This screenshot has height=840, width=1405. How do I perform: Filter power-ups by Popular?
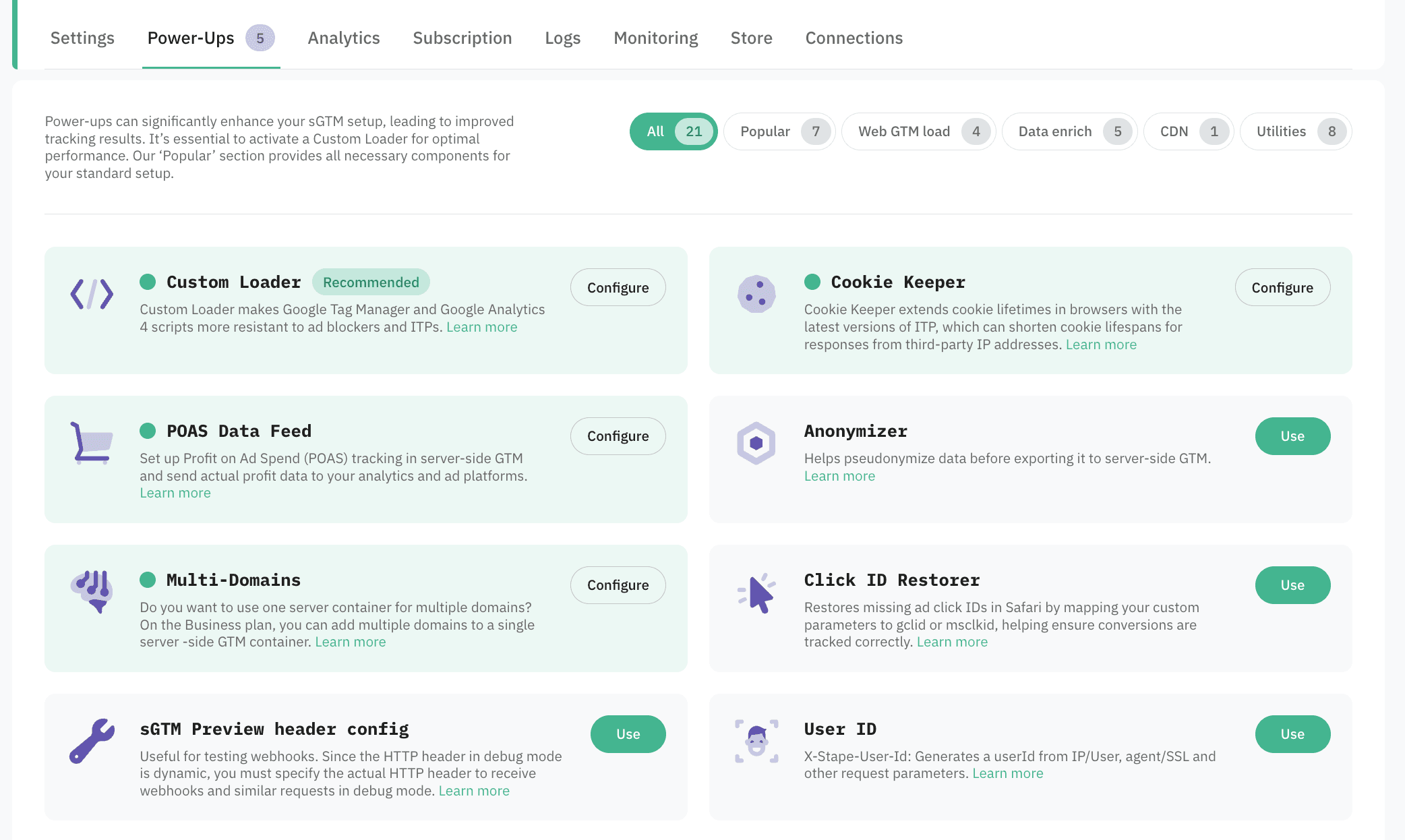[779, 131]
